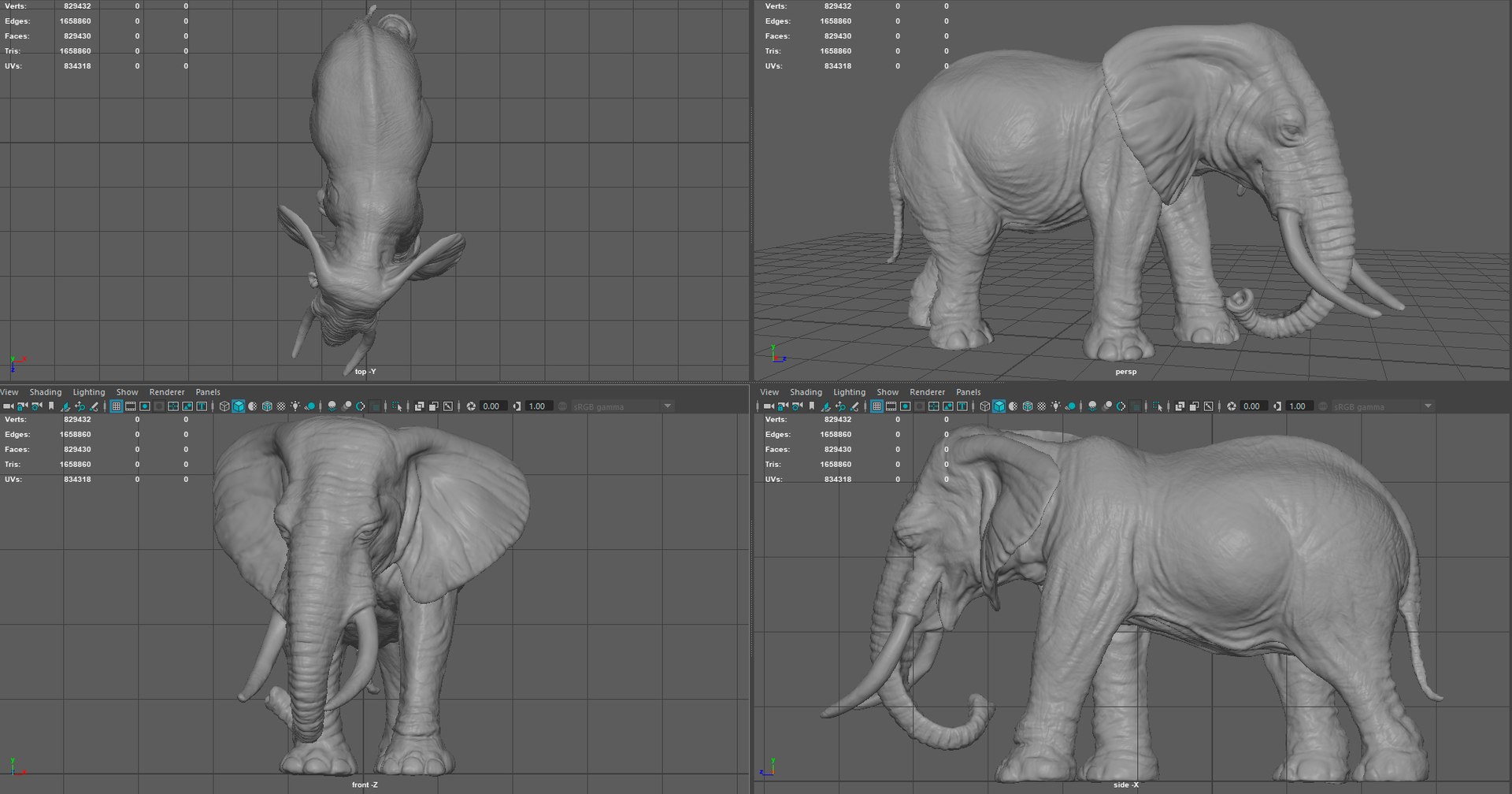Toggle View Transform button in front panel
This screenshot has width=1512, height=794.
pos(562,406)
